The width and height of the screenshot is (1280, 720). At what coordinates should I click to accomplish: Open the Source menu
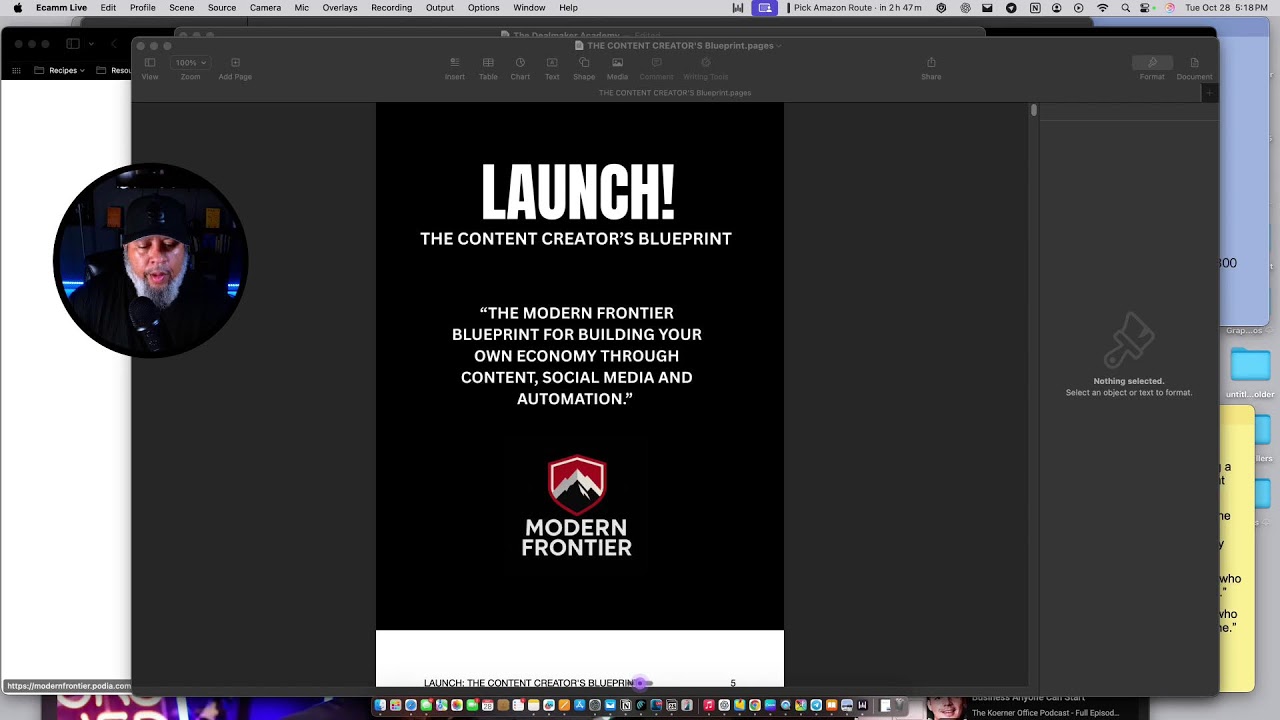tap(222, 8)
